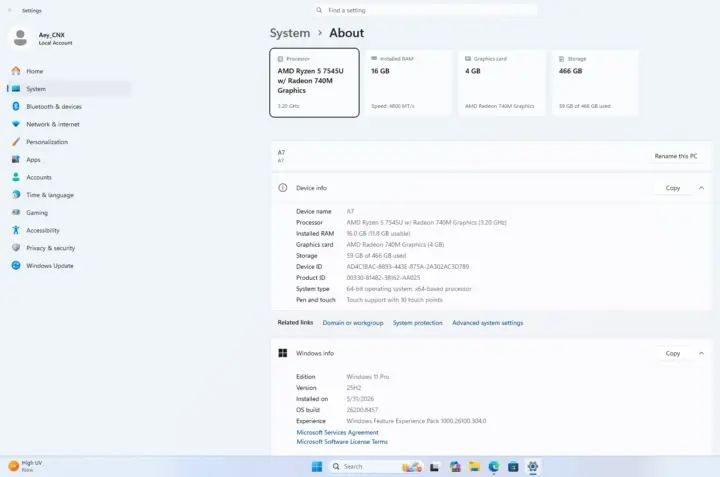The height and width of the screenshot is (477, 720).
Task: Copy the Device info details
Action: click(673, 188)
